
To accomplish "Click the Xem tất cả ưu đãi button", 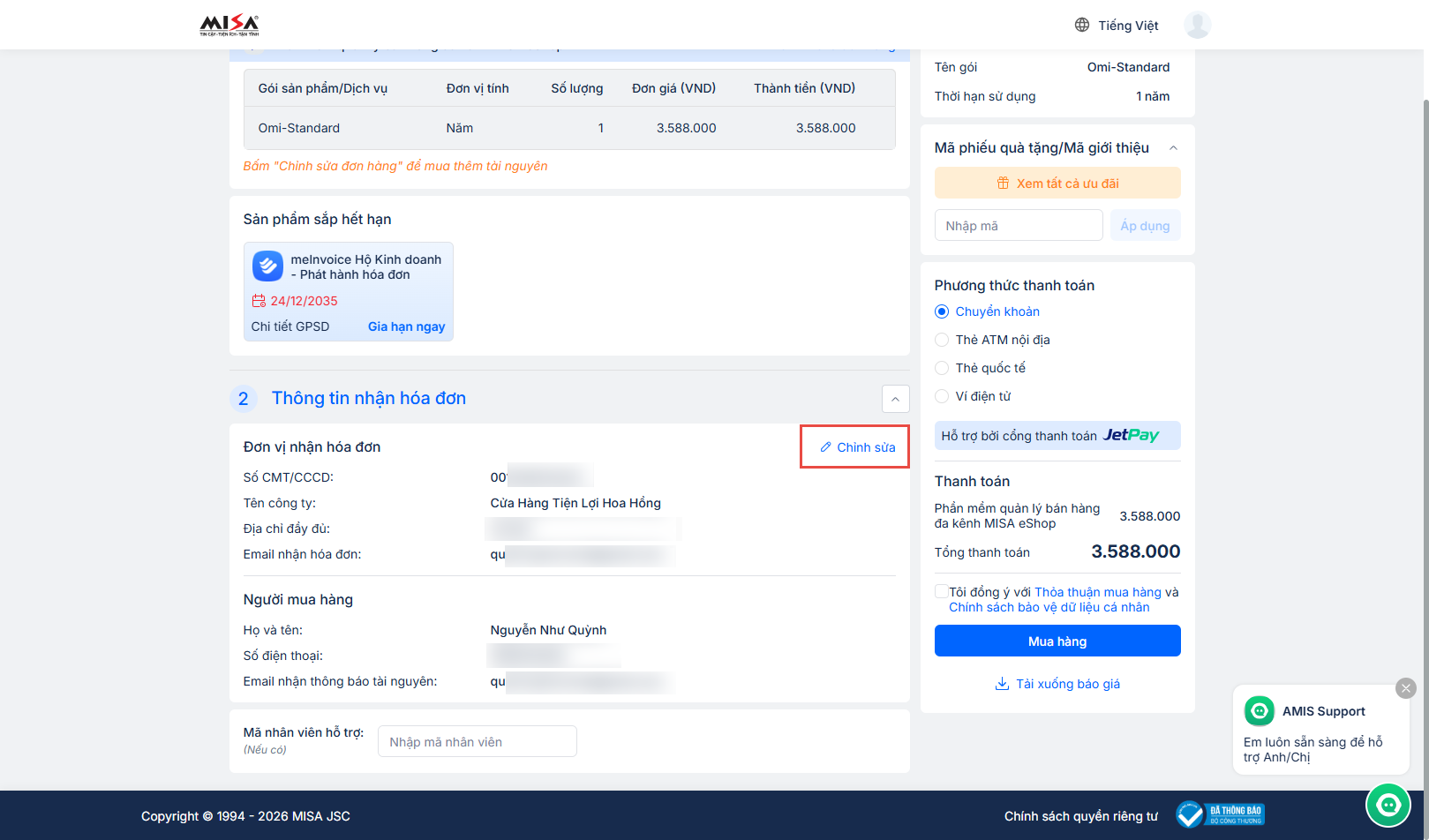I will tap(1057, 184).
